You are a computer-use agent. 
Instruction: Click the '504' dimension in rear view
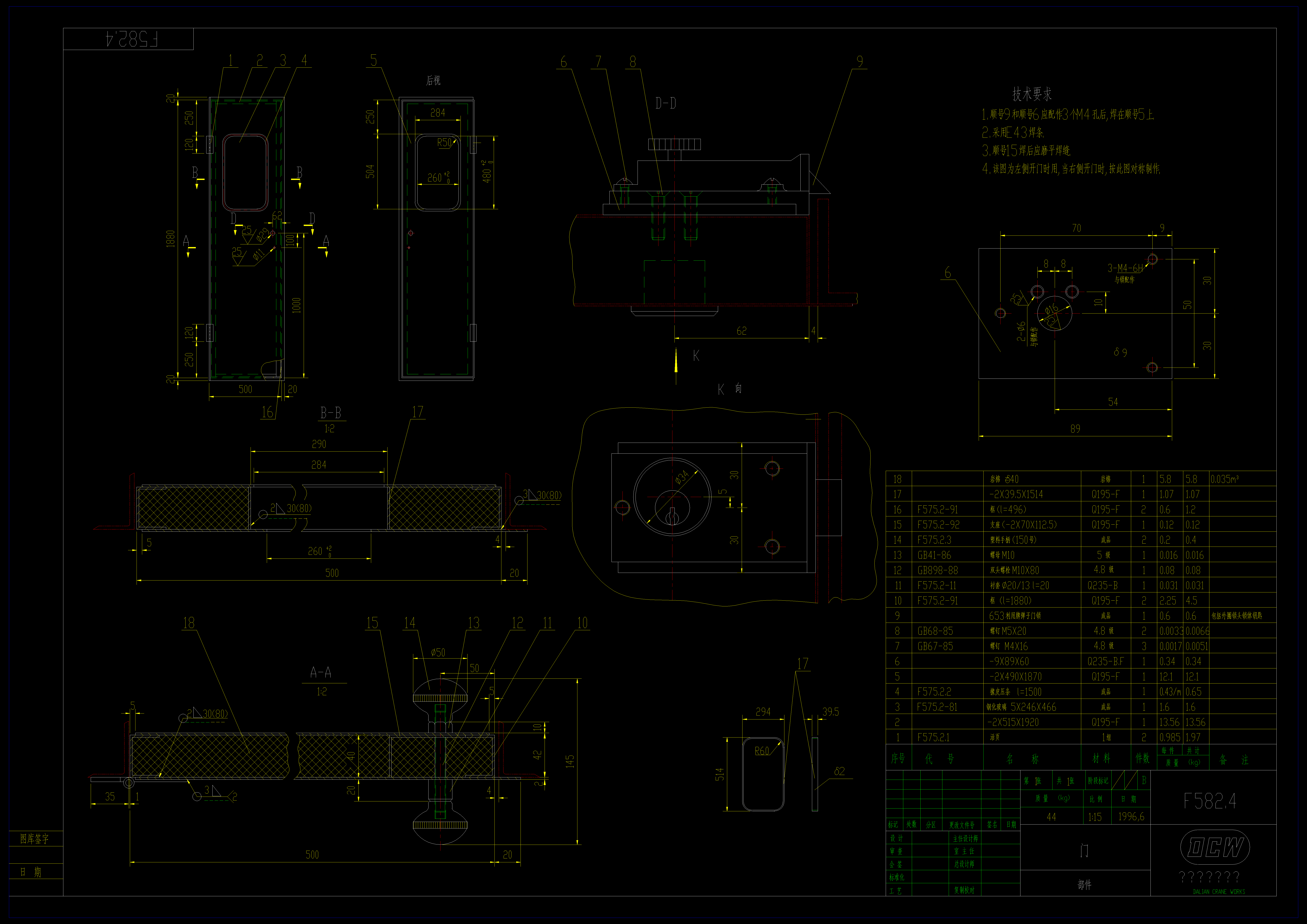[x=370, y=171]
